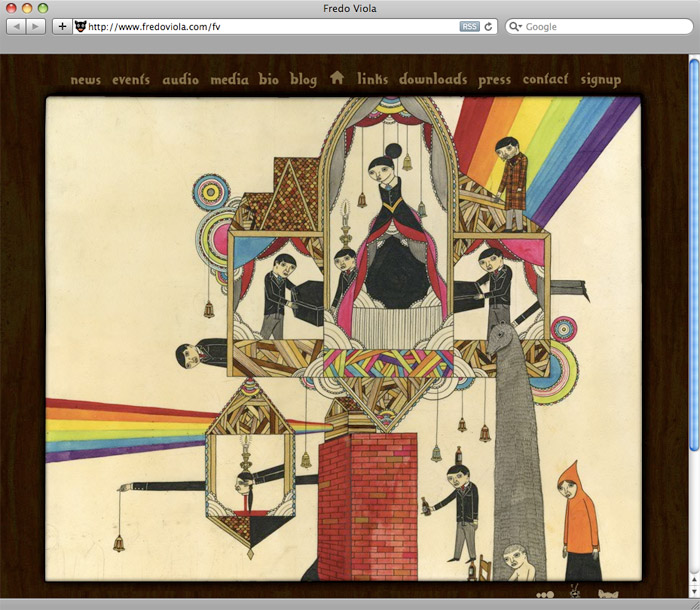Click the home icon in site navigation
Image resolution: width=700 pixels, height=610 pixels.
(337, 78)
